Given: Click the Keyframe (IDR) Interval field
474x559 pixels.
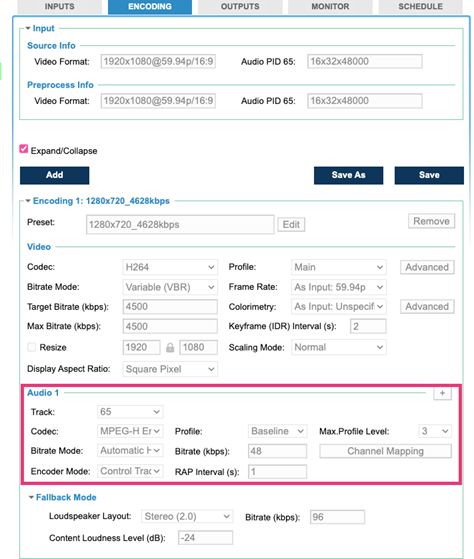Looking at the screenshot, I should [368, 326].
